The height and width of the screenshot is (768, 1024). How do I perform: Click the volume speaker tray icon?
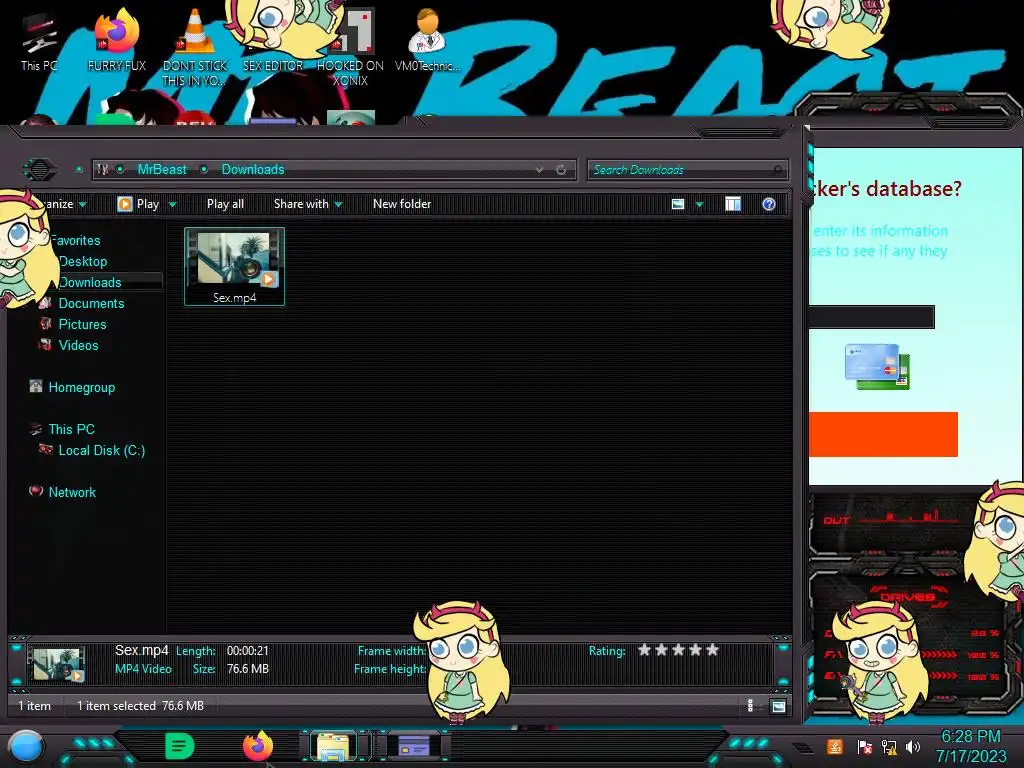point(912,746)
